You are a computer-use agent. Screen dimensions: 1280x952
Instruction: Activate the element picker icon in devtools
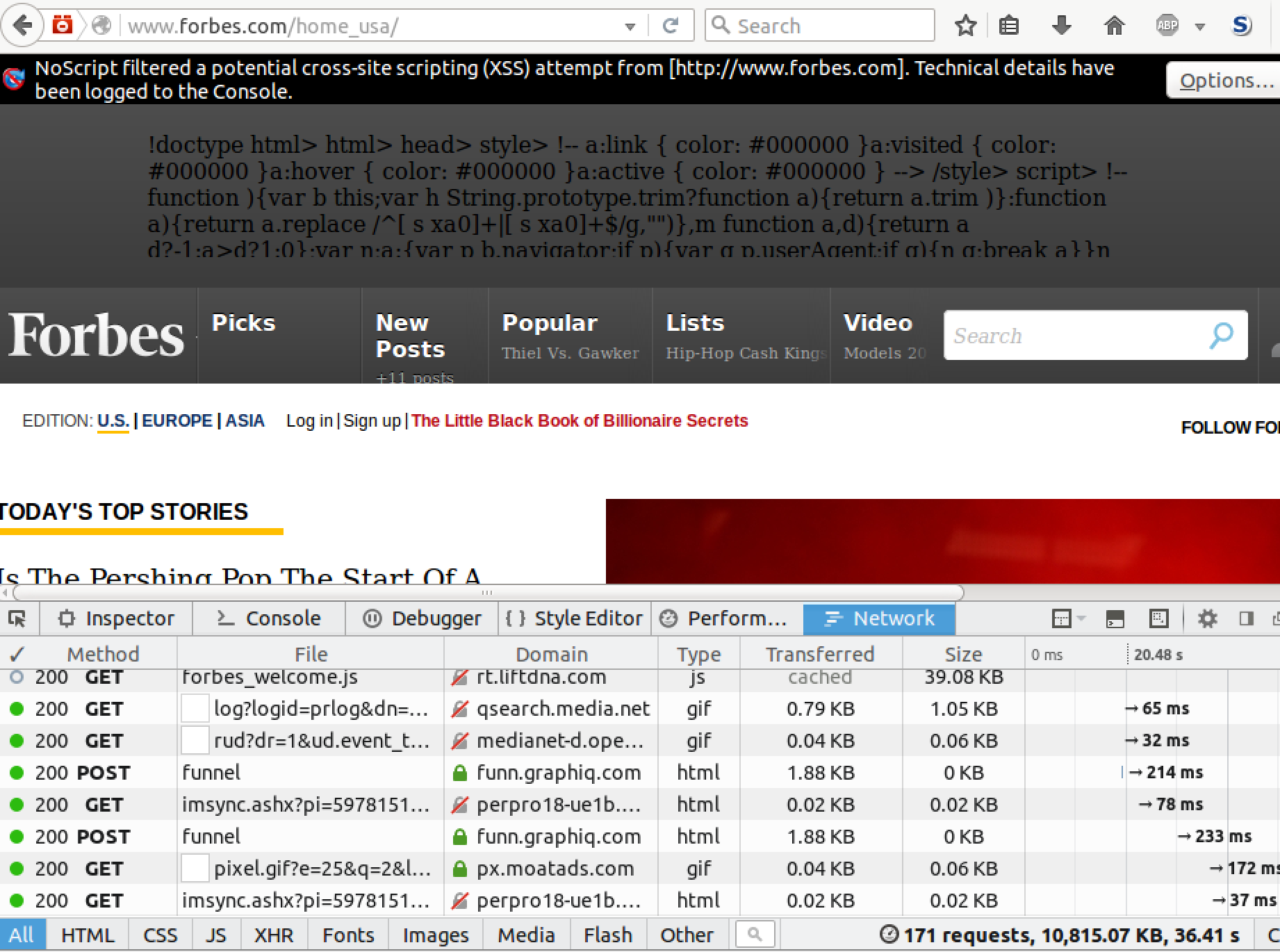(17, 618)
